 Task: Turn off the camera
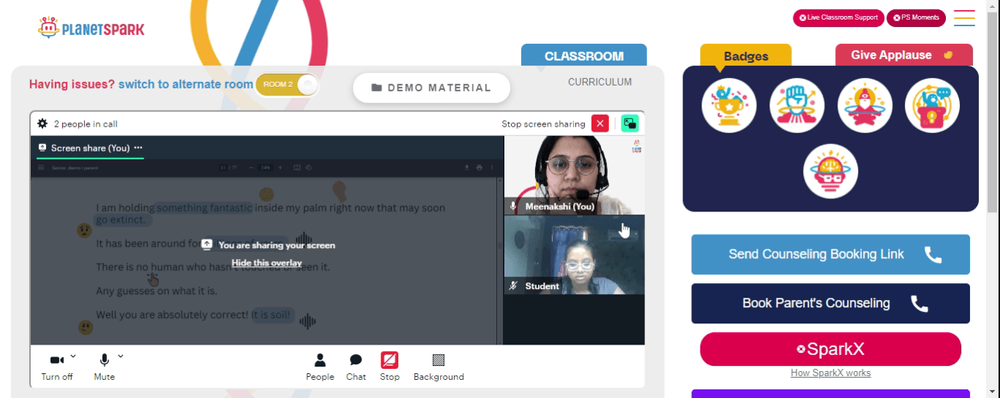(57, 367)
